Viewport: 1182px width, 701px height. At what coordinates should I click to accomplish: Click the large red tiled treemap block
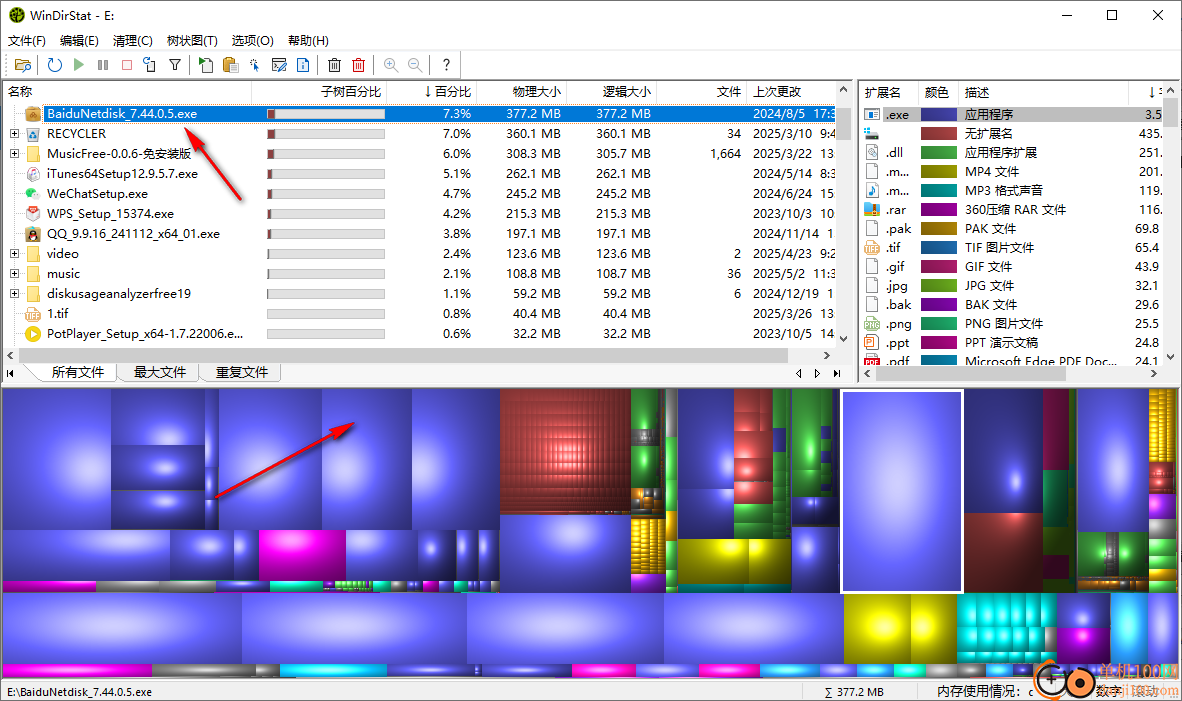click(x=565, y=451)
